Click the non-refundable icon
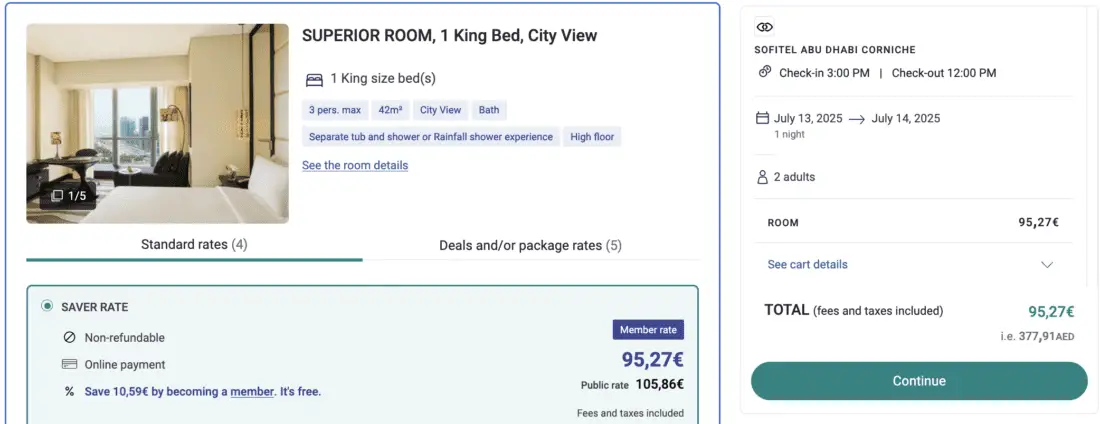 [x=69, y=338]
